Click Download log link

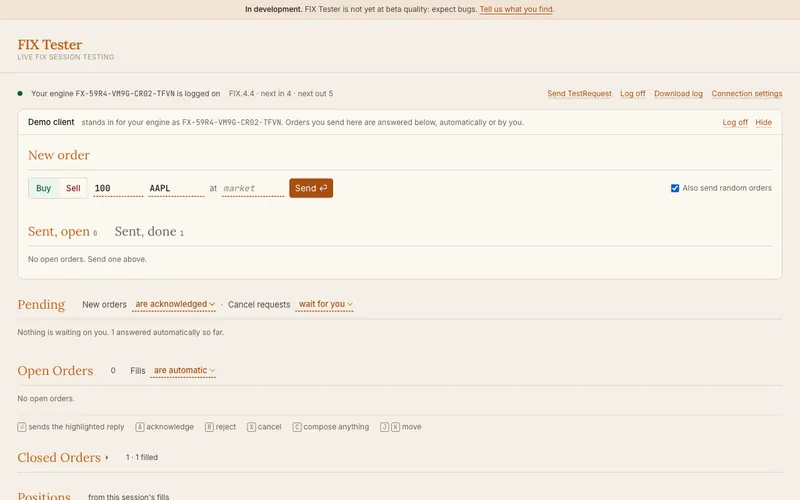tap(679, 93)
